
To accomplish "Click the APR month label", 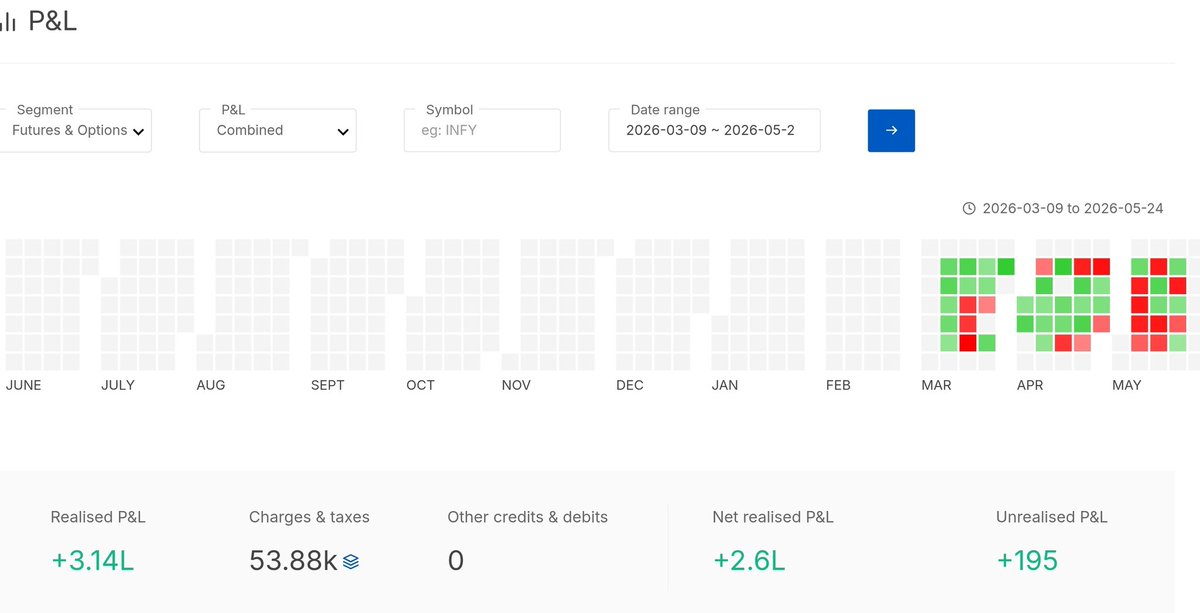I will [1030, 385].
